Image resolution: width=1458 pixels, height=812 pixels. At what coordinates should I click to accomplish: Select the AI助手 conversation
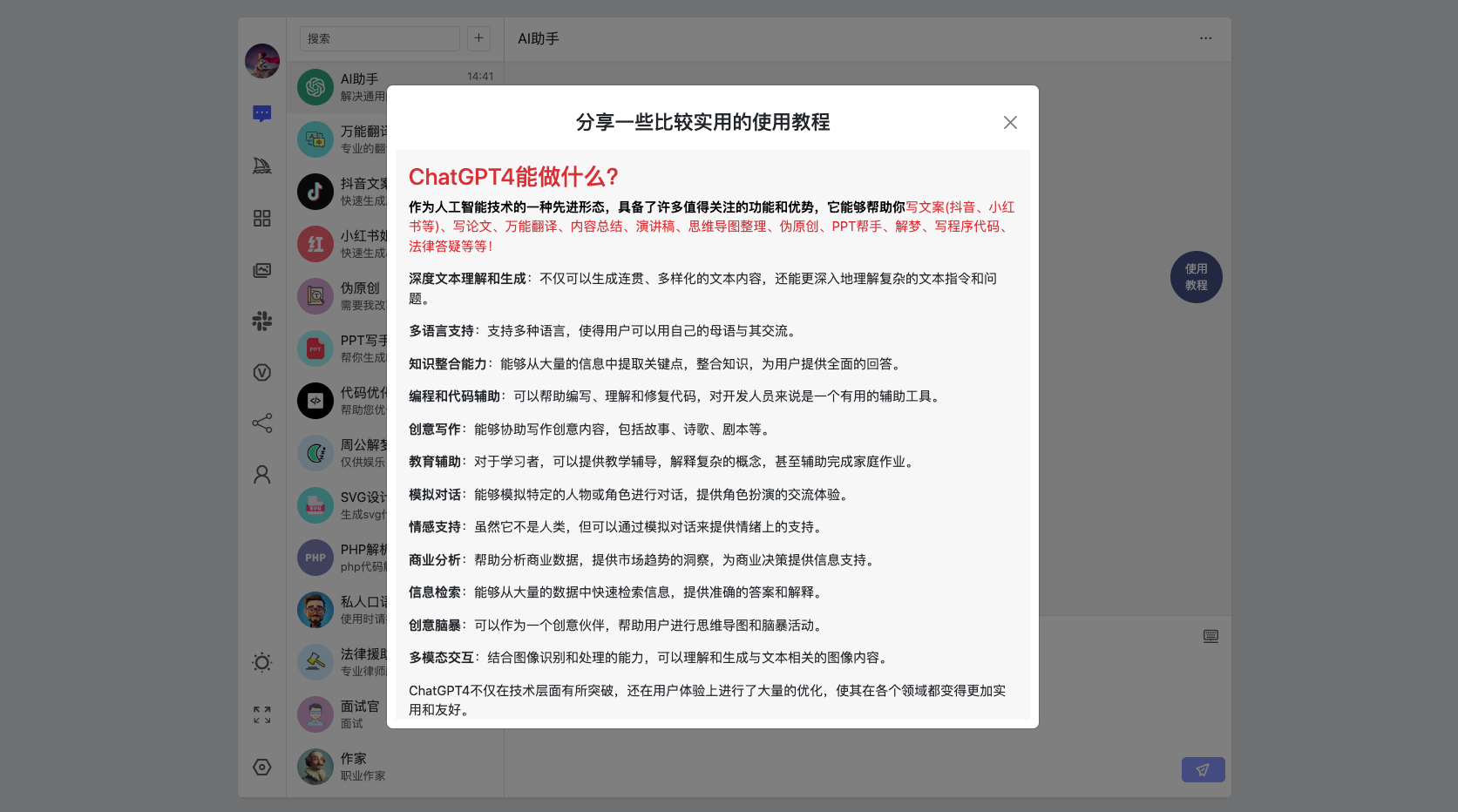(396, 87)
